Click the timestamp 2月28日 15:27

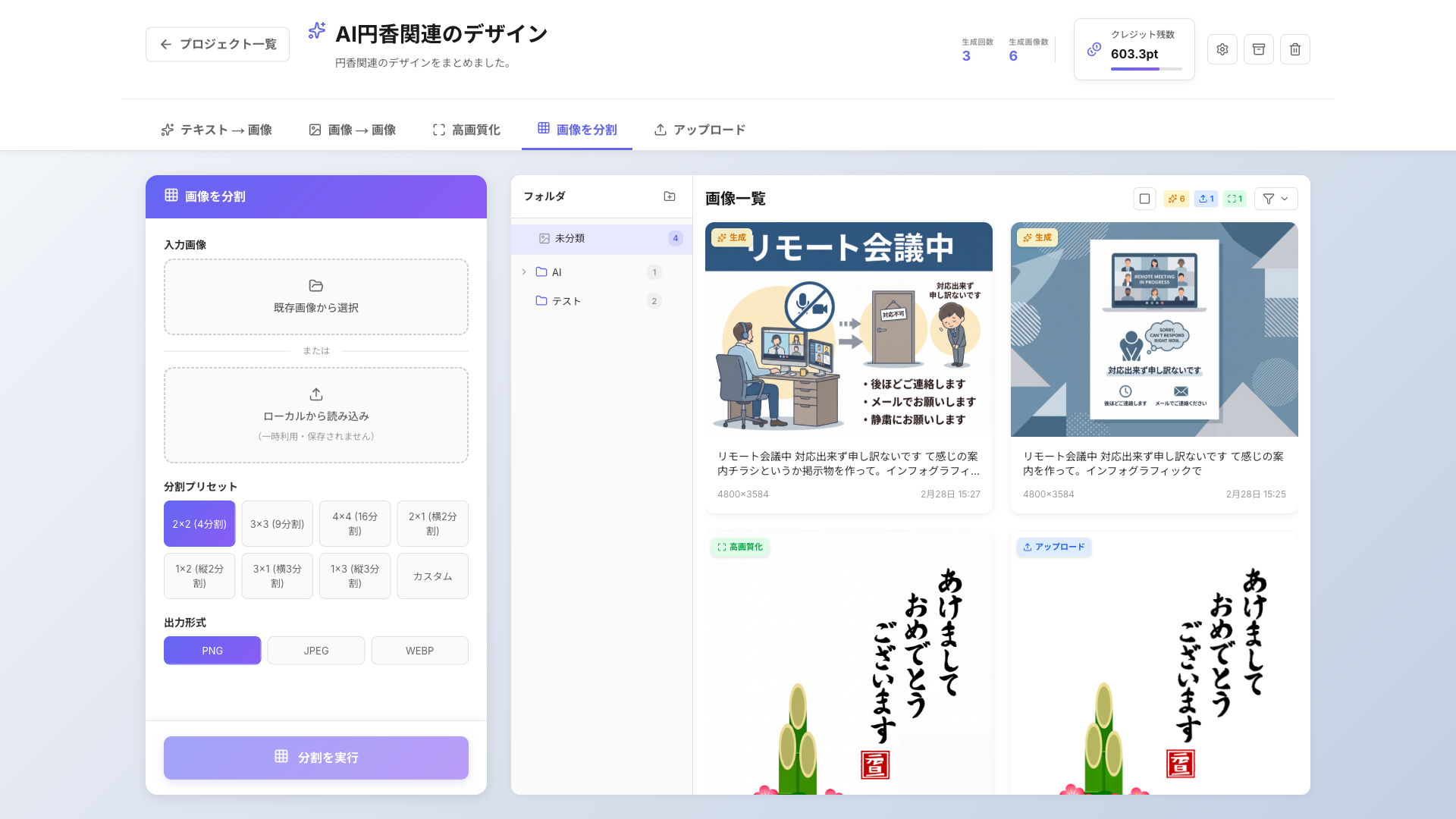click(950, 494)
